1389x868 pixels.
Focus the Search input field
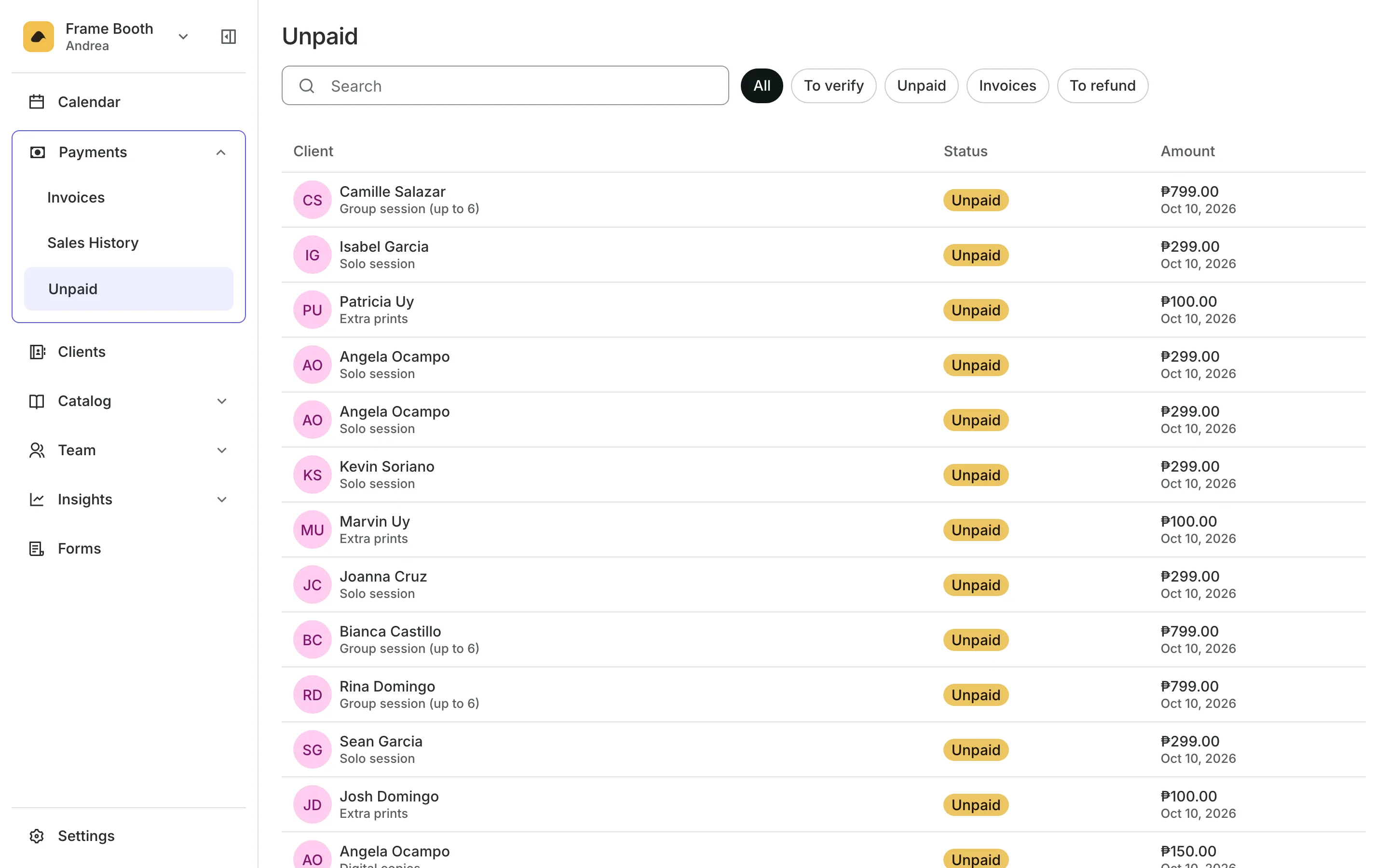[505, 85]
